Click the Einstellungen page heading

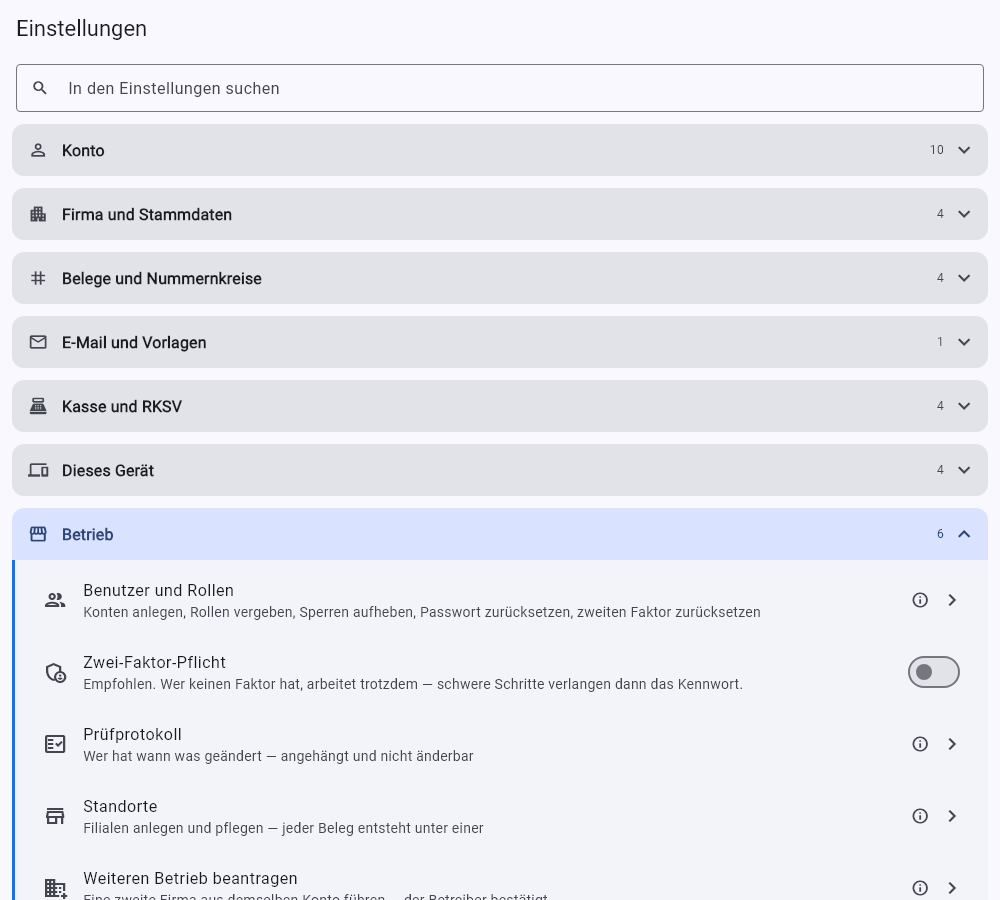point(82,29)
